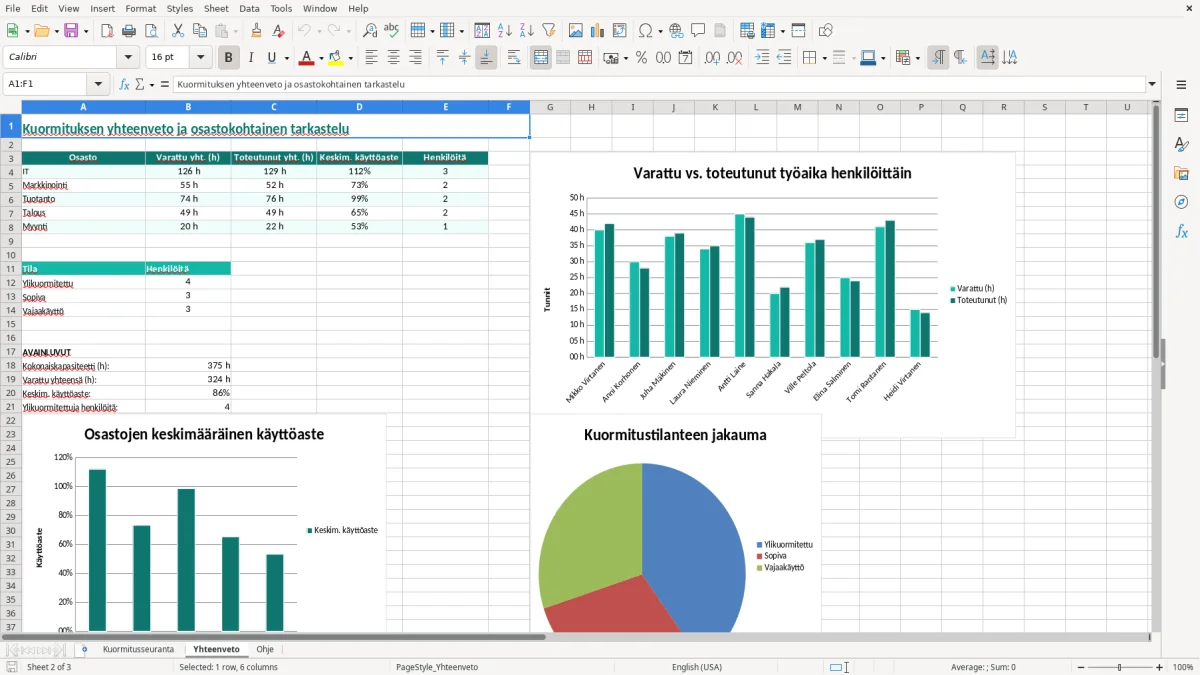Image resolution: width=1200 pixels, height=675 pixels.
Task: Insert an image
Action: click(575, 31)
